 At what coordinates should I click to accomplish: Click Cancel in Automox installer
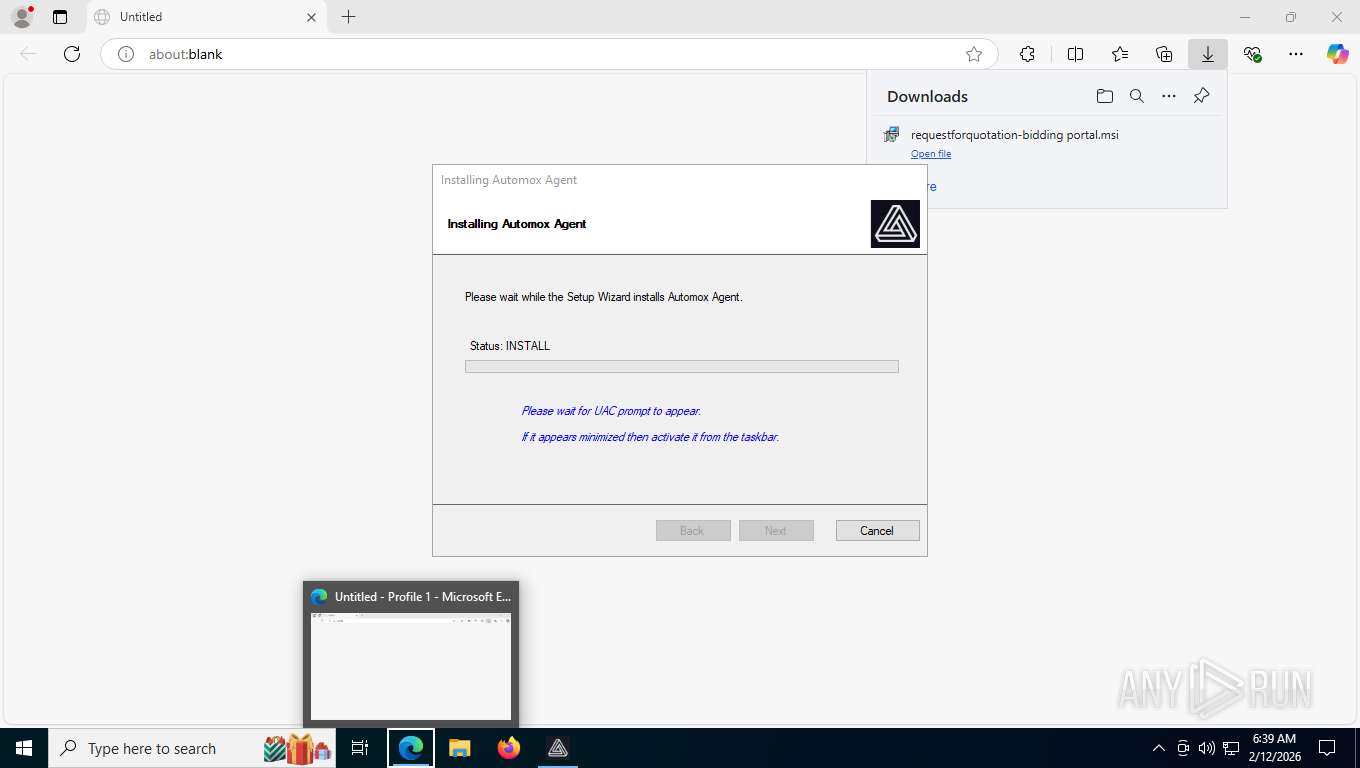(877, 531)
